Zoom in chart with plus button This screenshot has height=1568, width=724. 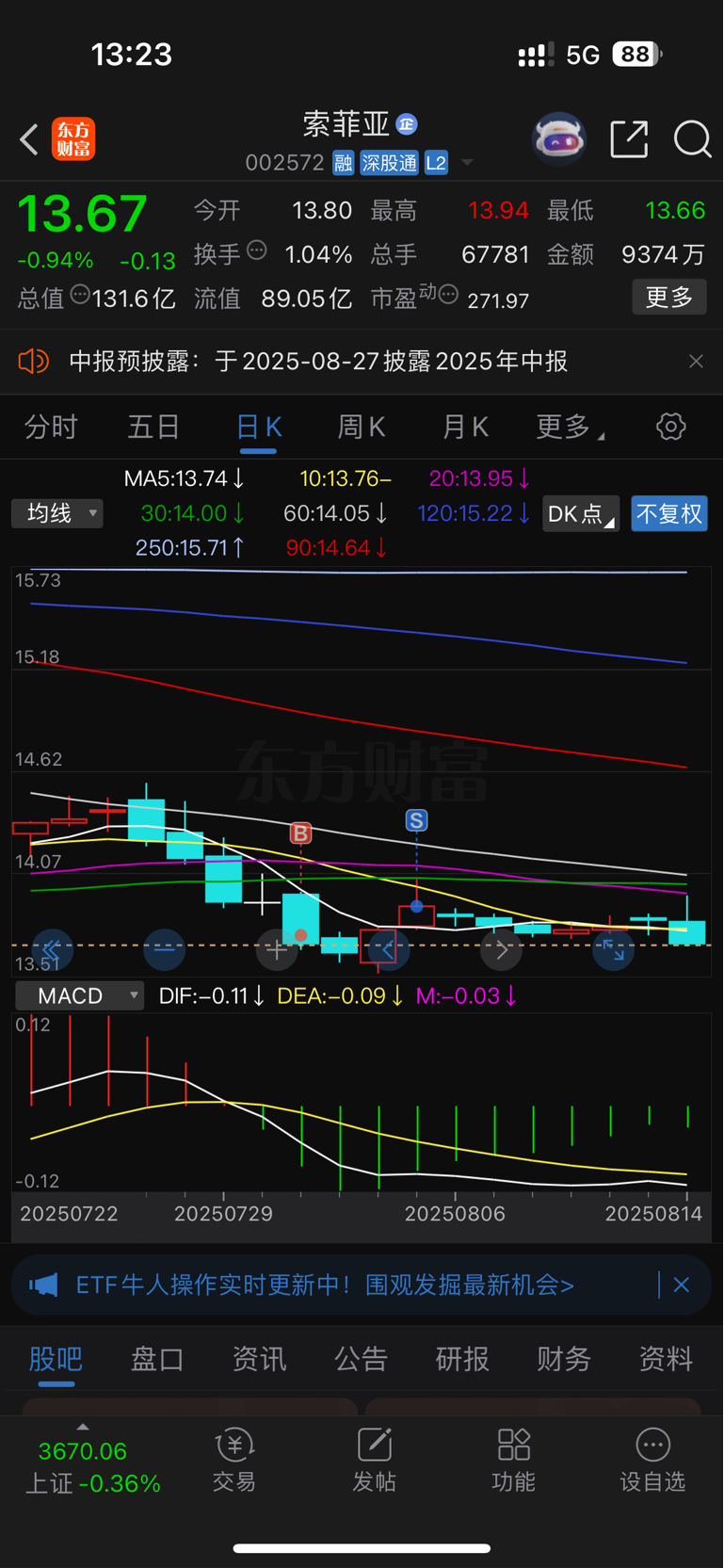pos(276,950)
